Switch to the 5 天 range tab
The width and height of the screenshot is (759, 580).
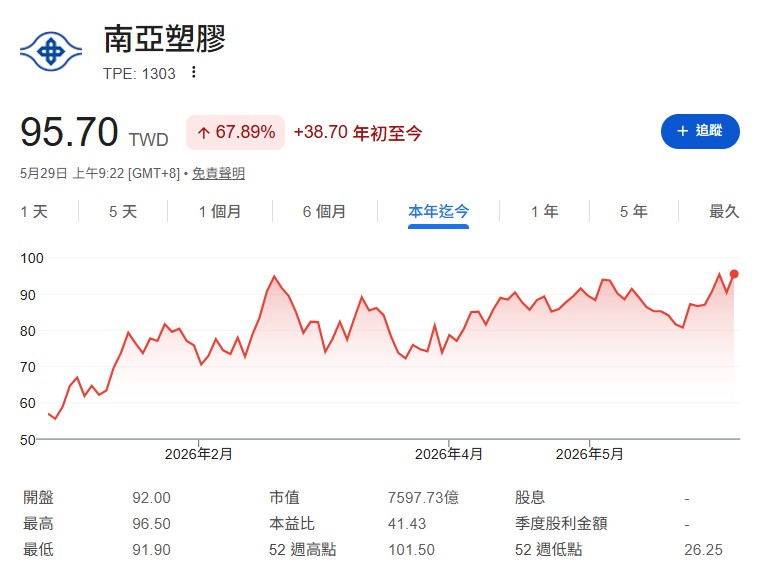pos(123,212)
